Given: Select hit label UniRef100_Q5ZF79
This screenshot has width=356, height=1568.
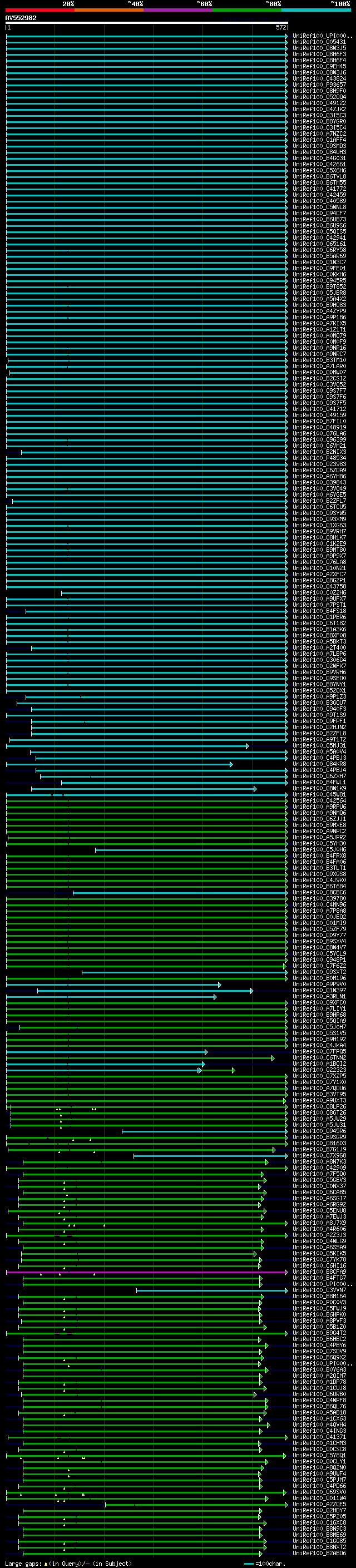Looking at the screenshot, I should 319,929.
